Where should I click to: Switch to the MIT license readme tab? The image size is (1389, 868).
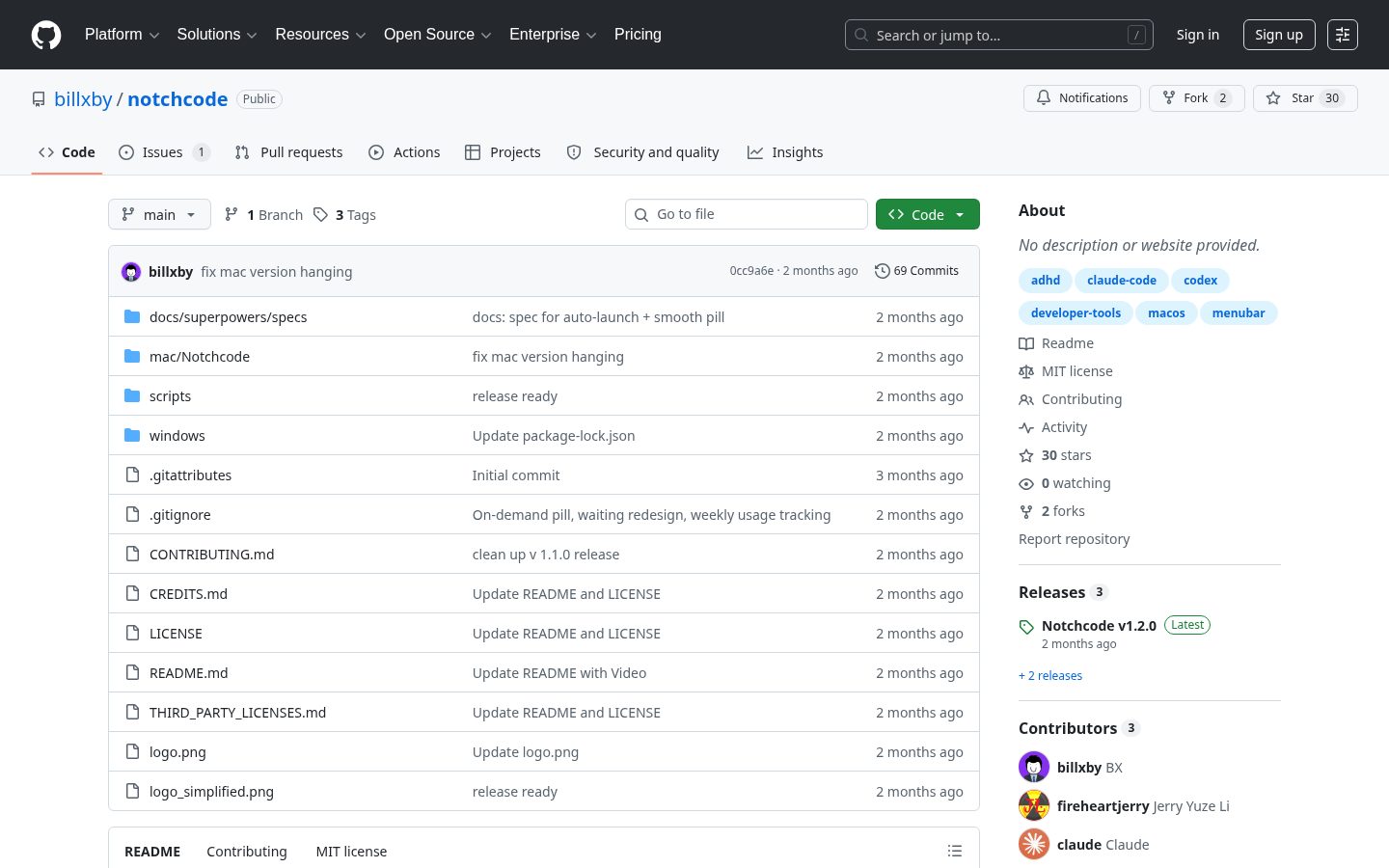pyautogui.click(x=351, y=852)
